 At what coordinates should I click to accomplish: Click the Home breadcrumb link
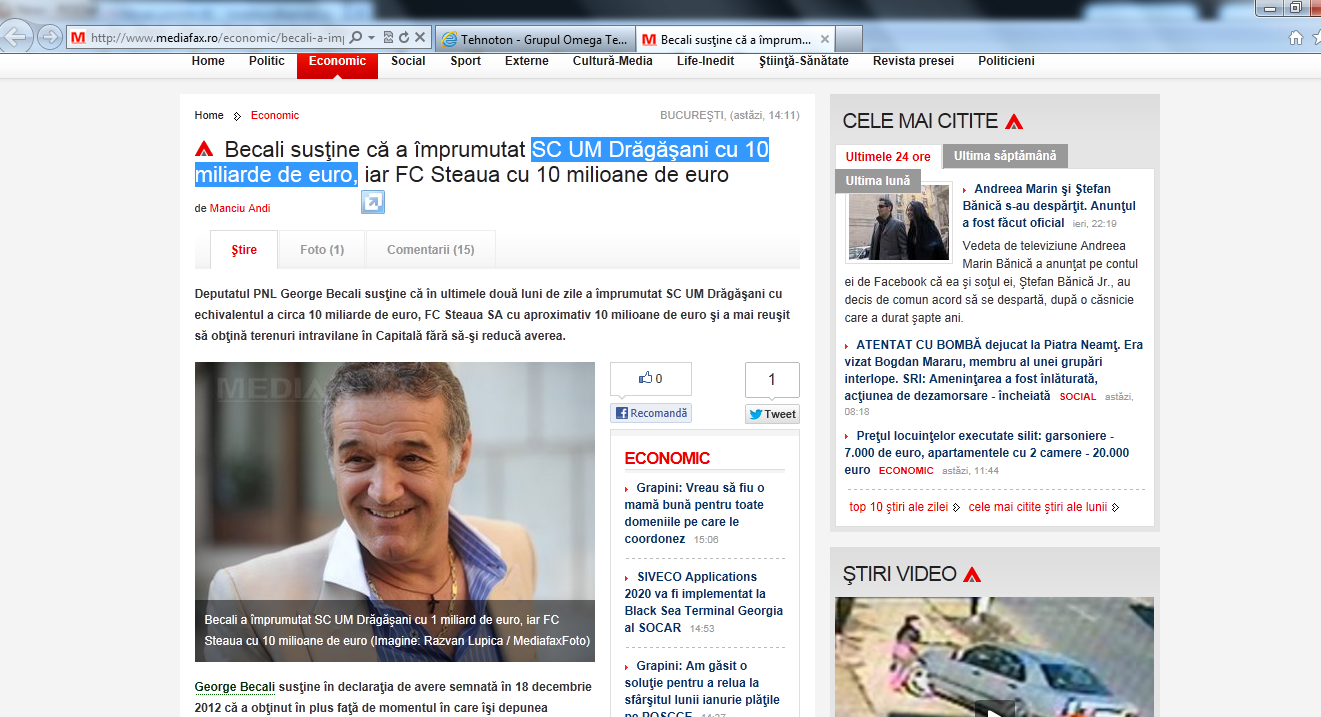(209, 116)
